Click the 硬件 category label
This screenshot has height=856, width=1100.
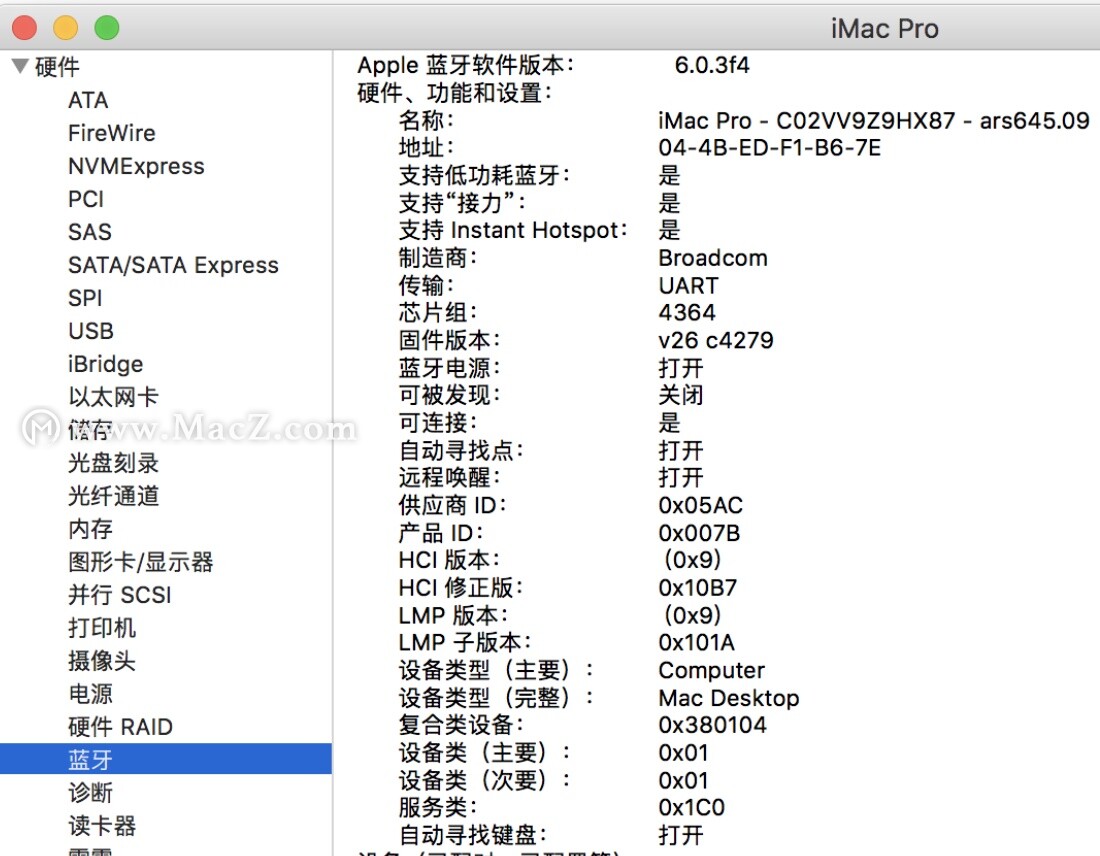[58, 67]
